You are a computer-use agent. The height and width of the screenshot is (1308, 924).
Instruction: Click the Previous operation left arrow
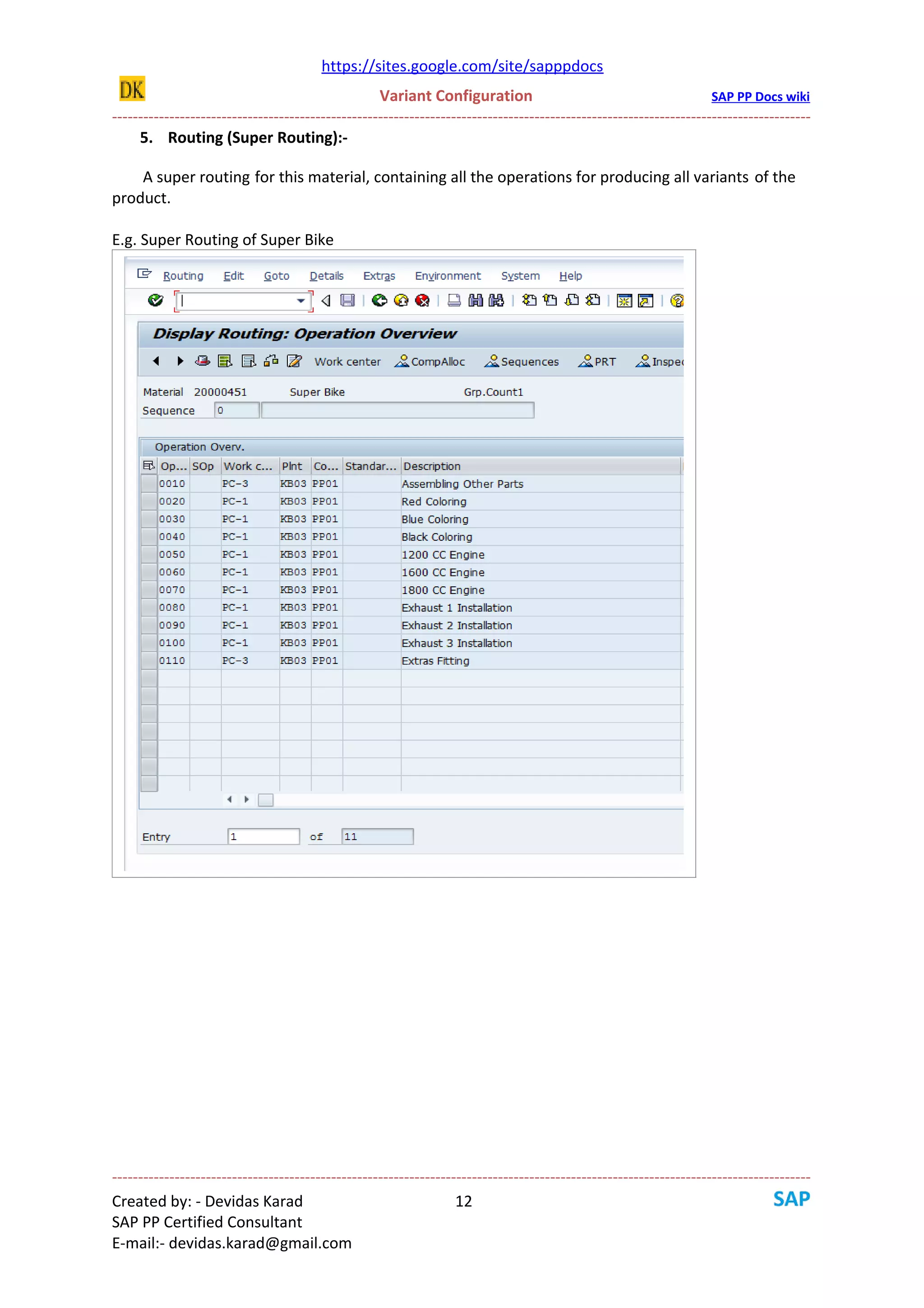click(x=156, y=361)
